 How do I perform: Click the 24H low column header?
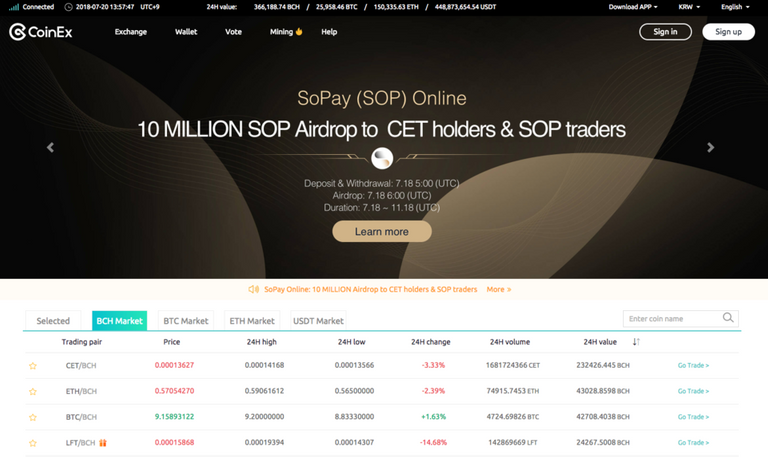coord(352,342)
